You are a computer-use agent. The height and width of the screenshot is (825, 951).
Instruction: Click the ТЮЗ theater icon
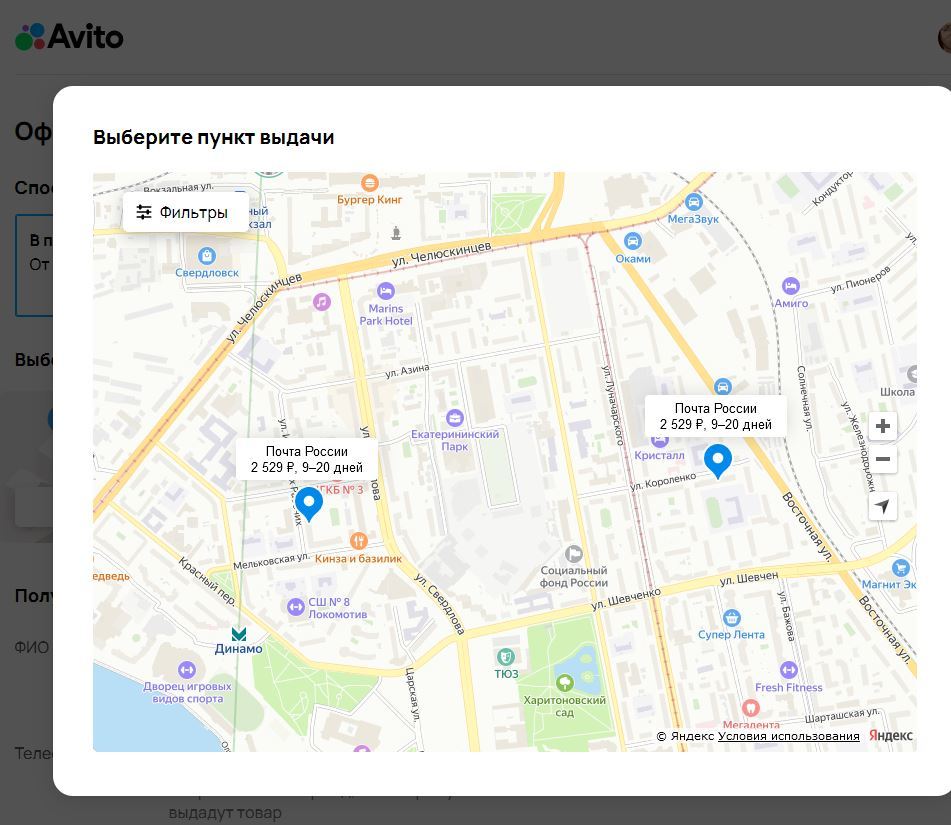click(505, 656)
